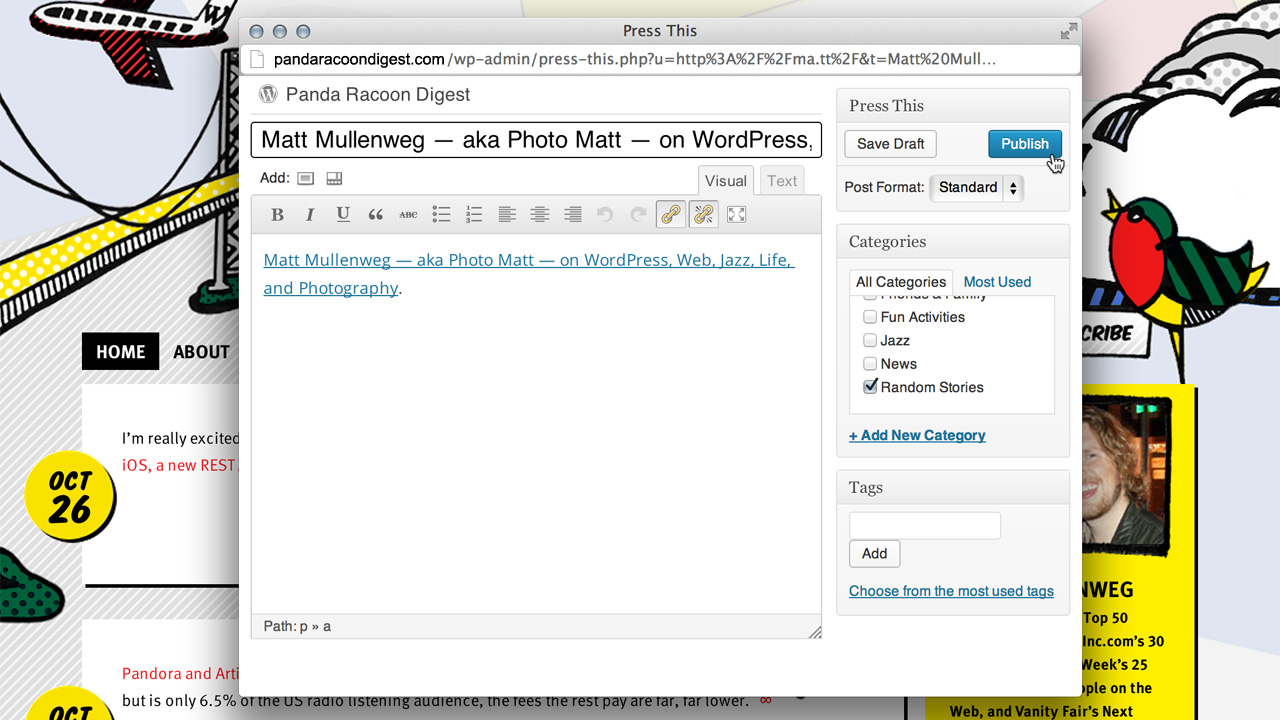Open the Pandora article link in background page
1280x720 pixels.
tap(181, 673)
